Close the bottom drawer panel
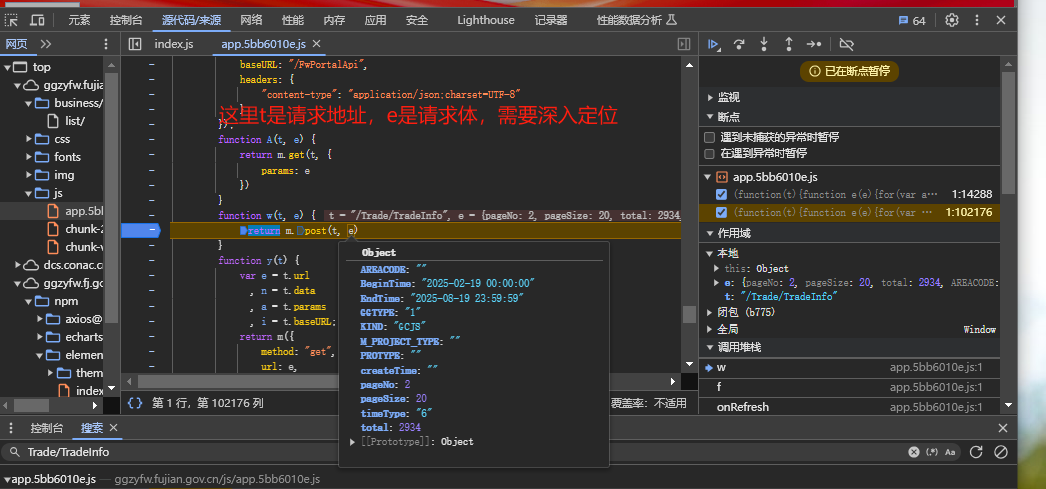Screen dimensions: 1046x489 point(1003,428)
